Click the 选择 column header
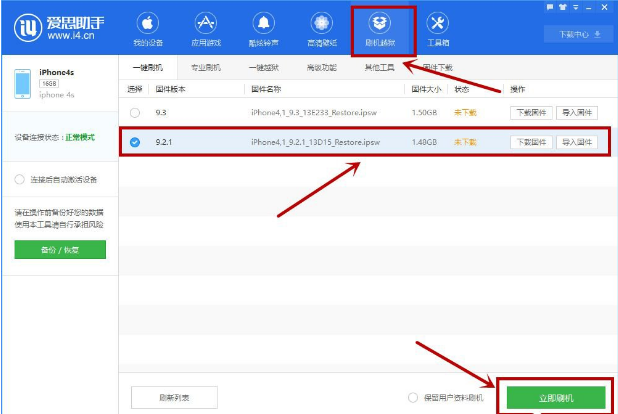Screen dimensions: 618x414 tap(135, 90)
